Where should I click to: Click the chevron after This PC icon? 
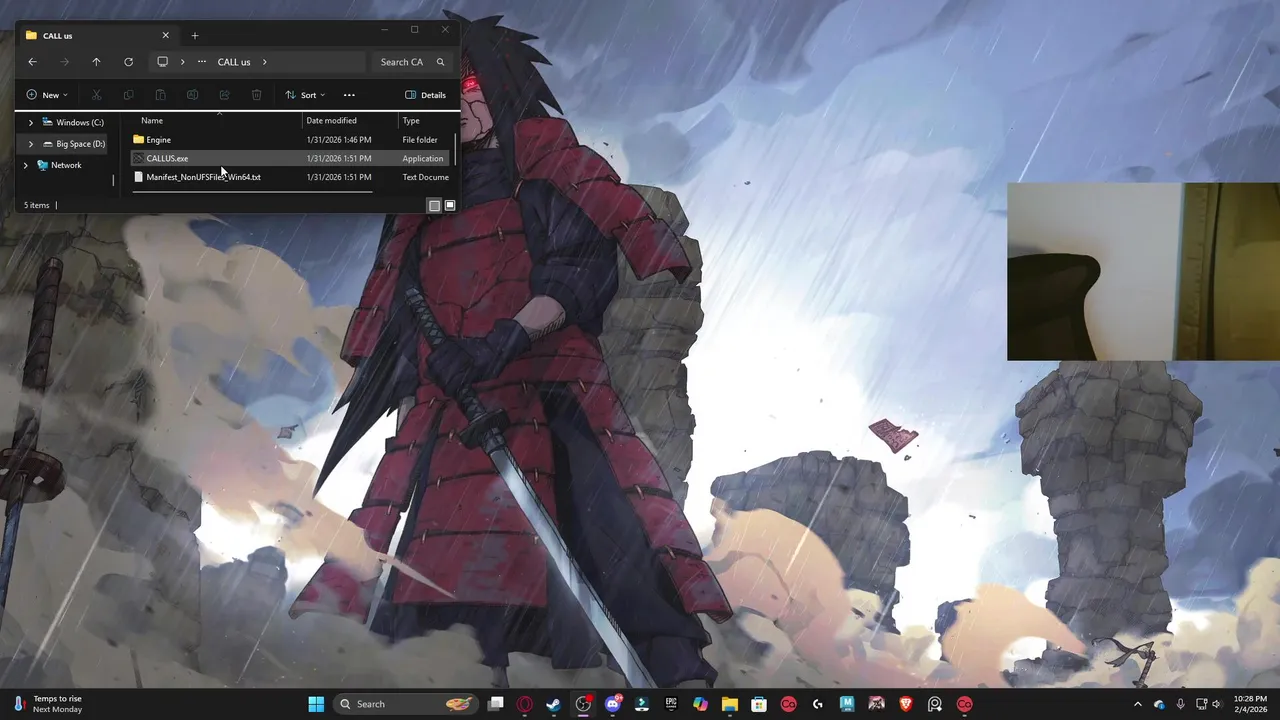click(x=182, y=62)
